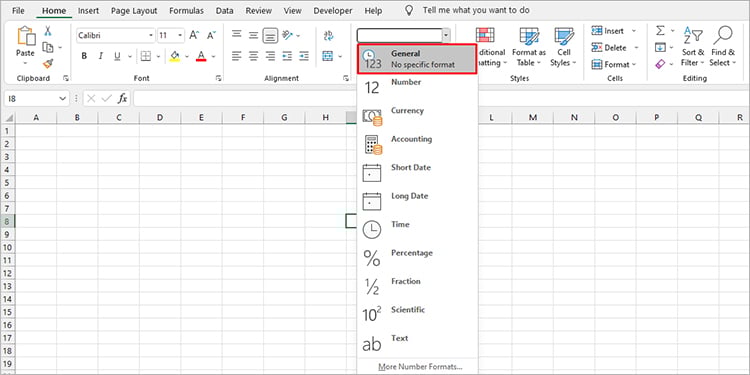Click the Center align icon

(x=254, y=56)
